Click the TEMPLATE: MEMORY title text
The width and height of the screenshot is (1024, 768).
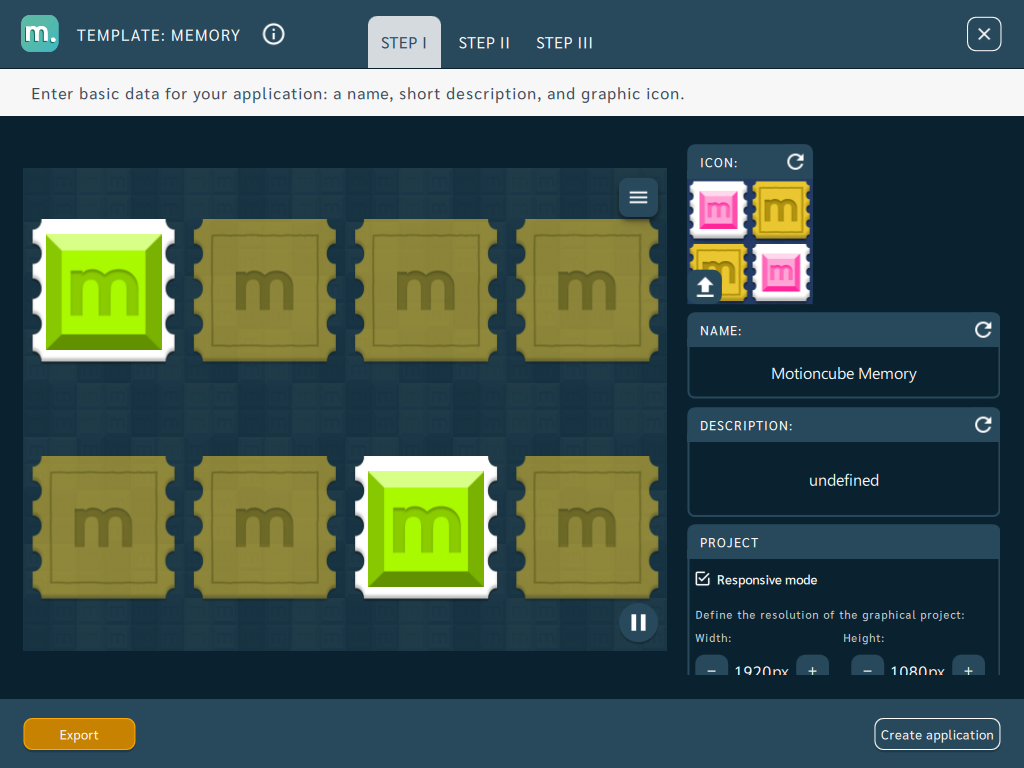159,35
